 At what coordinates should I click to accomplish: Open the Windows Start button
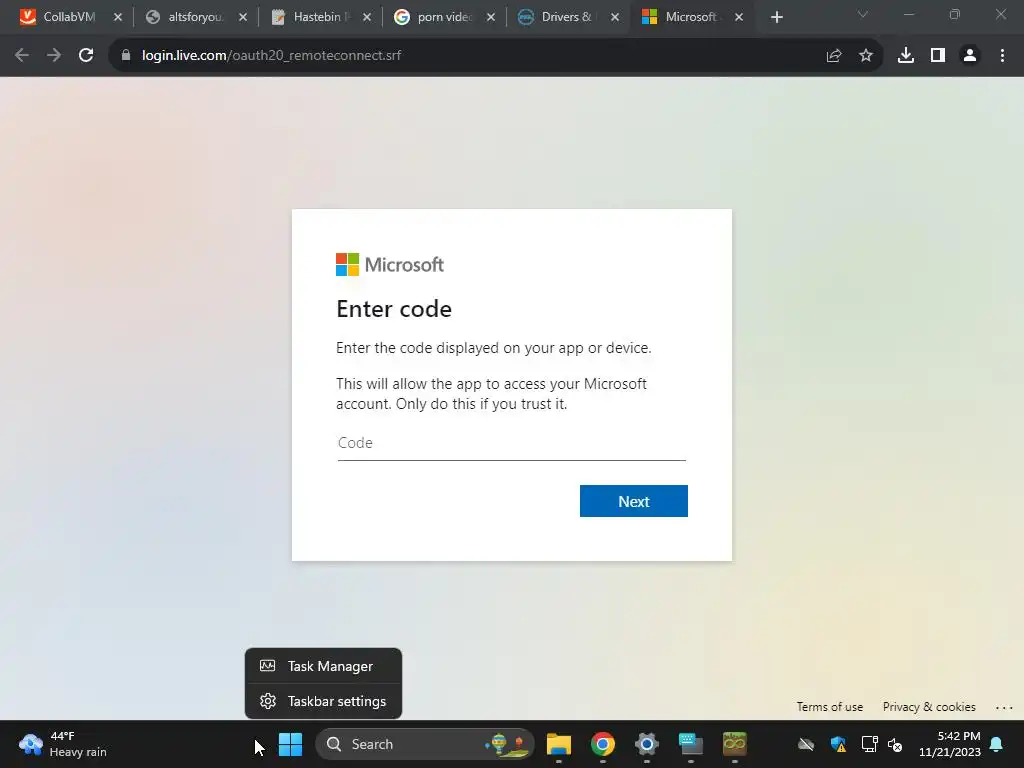(x=290, y=744)
